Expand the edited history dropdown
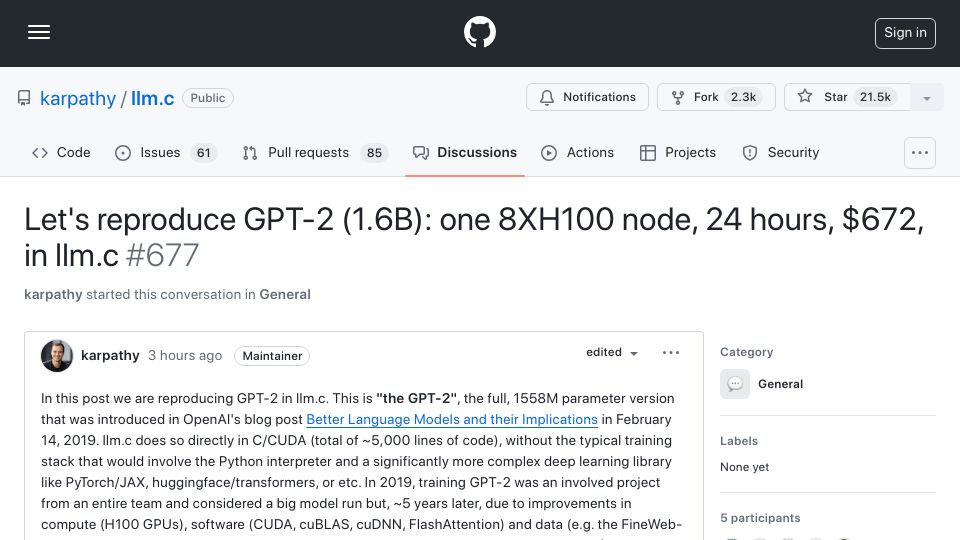 point(612,353)
